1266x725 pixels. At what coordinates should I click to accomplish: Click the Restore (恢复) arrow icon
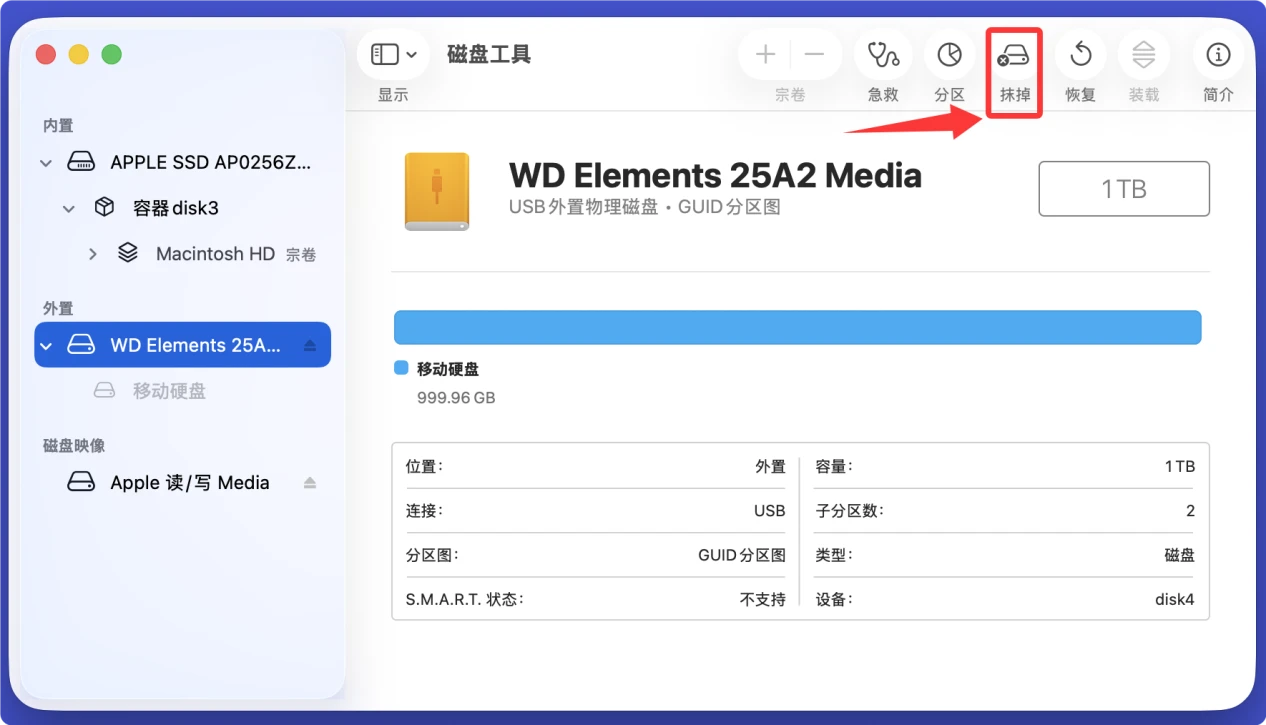tap(1081, 54)
